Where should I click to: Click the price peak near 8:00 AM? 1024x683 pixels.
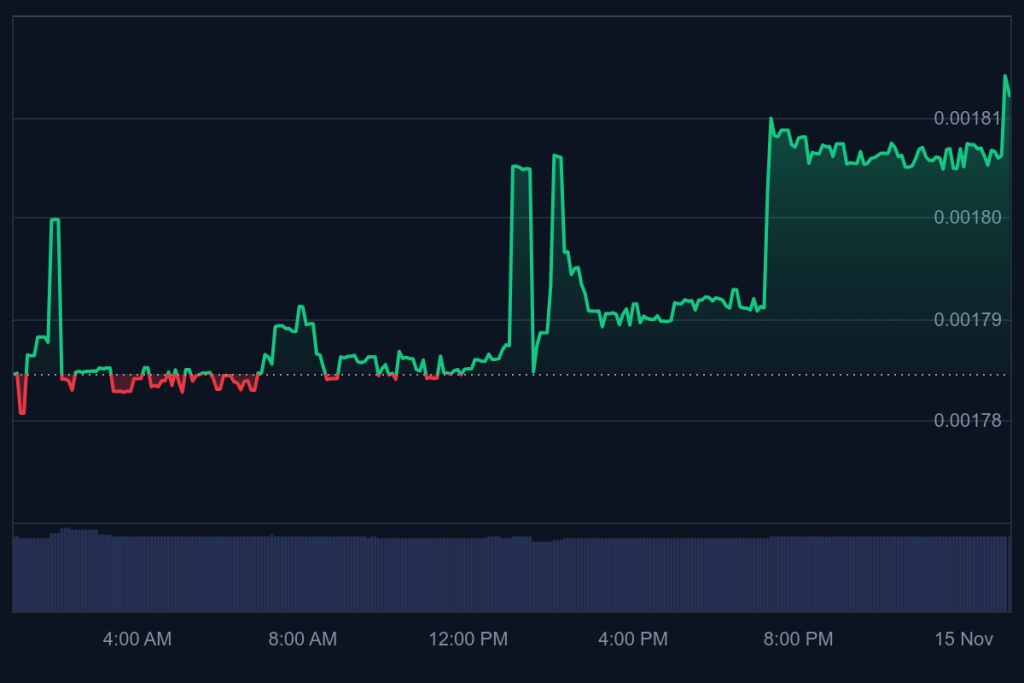point(300,307)
